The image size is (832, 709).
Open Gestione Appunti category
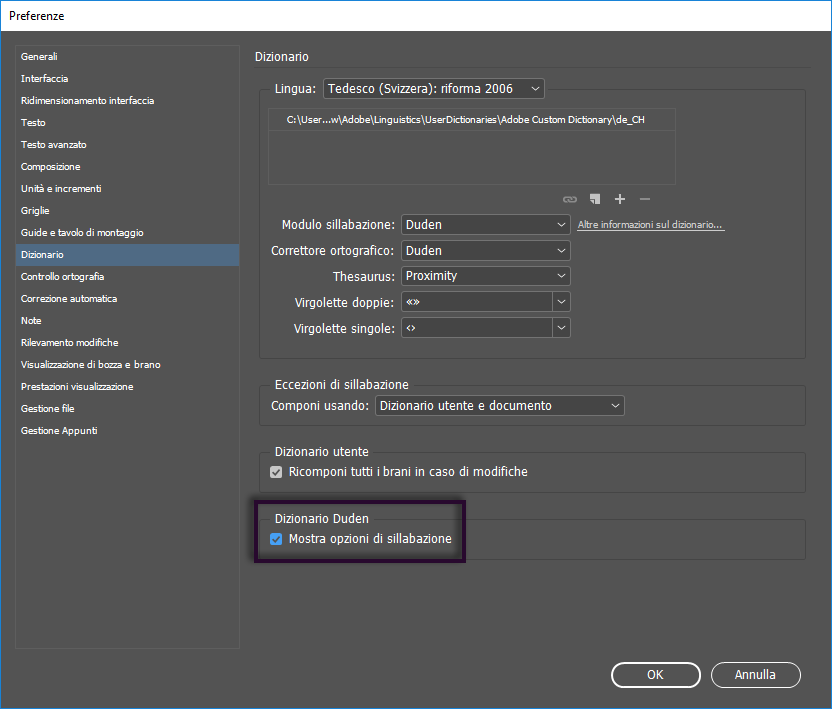click(127, 431)
